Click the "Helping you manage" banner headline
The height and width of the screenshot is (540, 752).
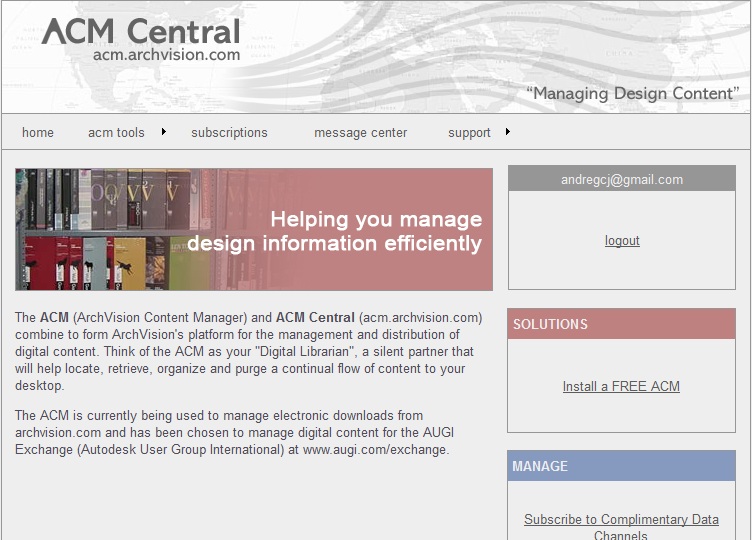point(376,219)
